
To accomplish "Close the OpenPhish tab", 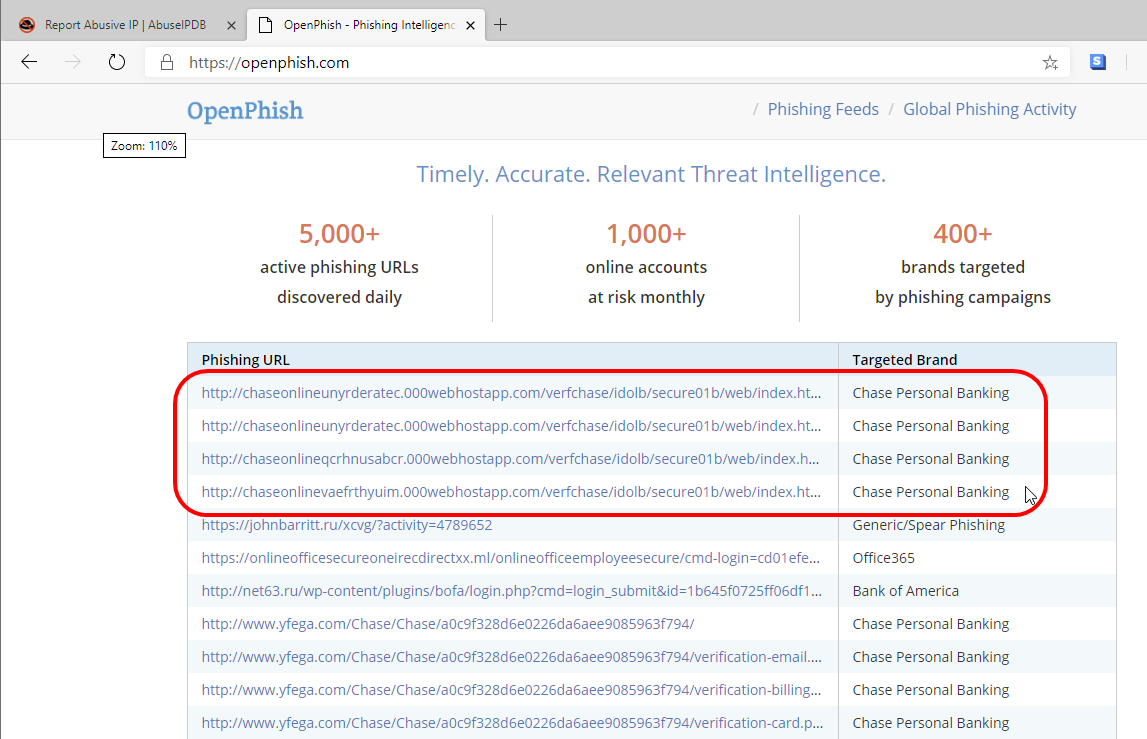I will [470, 25].
